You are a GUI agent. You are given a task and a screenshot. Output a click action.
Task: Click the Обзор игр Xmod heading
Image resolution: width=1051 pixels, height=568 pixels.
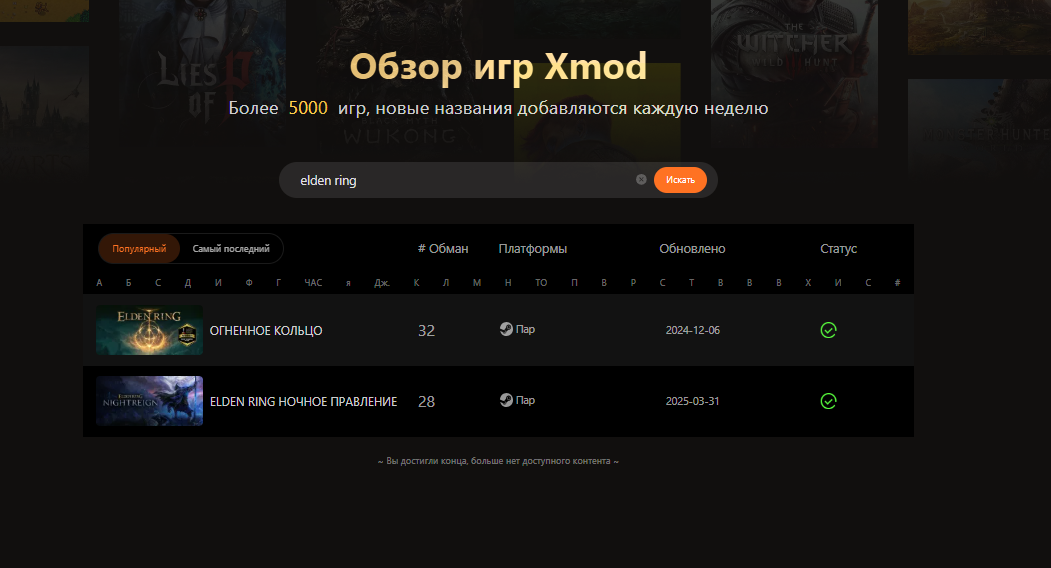(498, 66)
